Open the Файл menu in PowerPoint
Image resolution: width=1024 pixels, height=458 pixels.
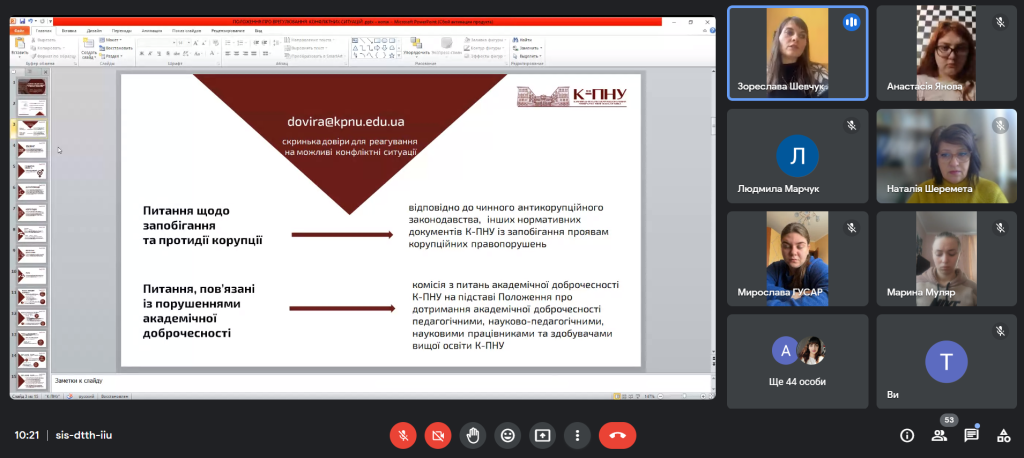pos(19,30)
